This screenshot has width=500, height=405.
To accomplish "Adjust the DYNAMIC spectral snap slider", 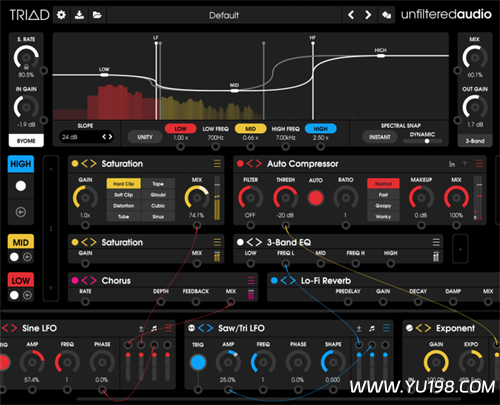I will [x=423, y=141].
